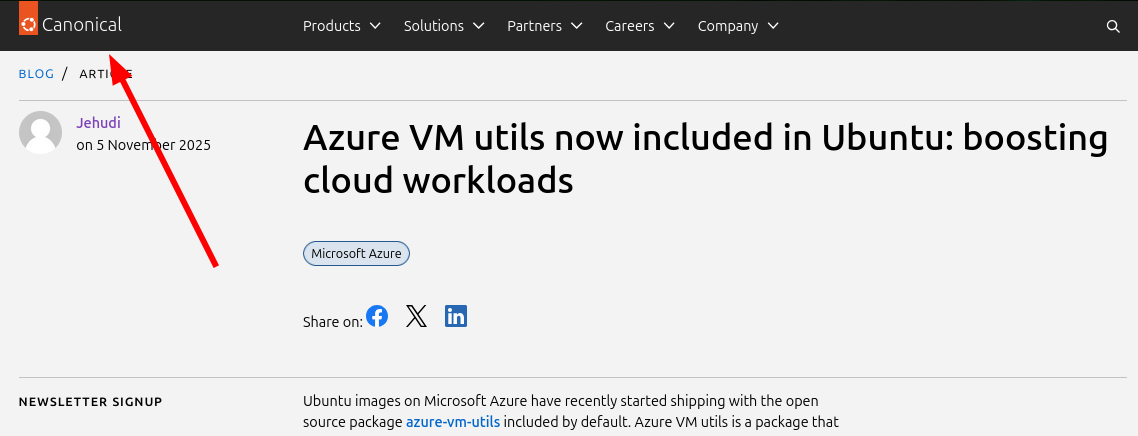Screen dimensions: 1138x436
Task: Follow the azure-vm-utils link
Action: (x=452, y=422)
